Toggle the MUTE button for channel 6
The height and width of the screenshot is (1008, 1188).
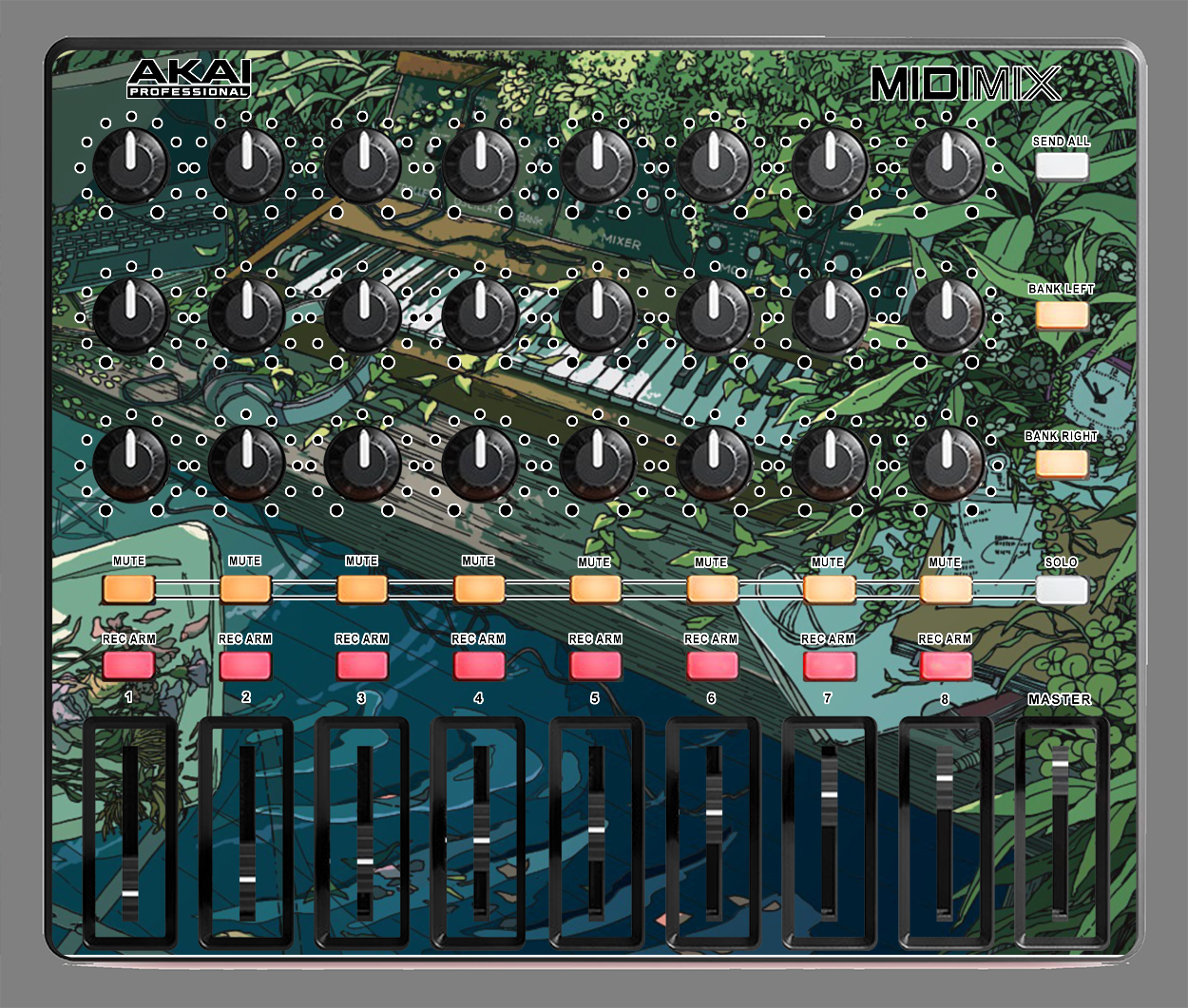pos(713,589)
